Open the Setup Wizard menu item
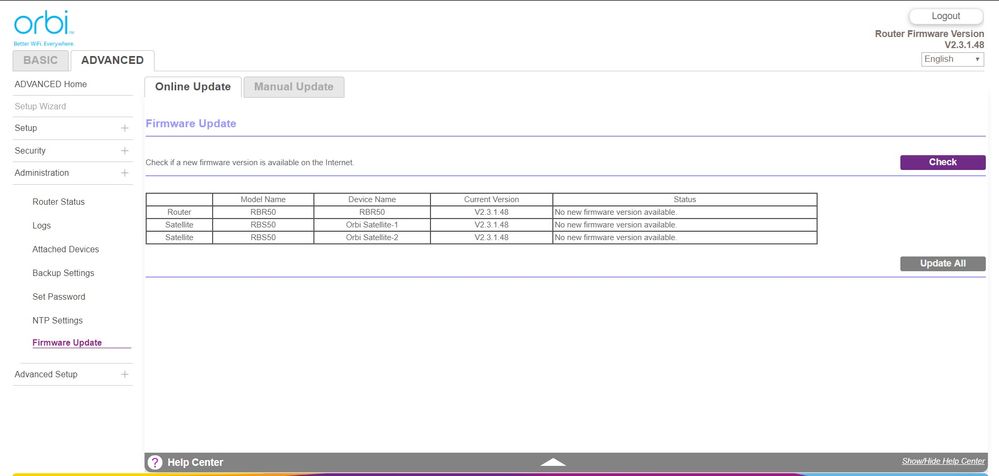The height and width of the screenshot is (476, 999). 40,106
